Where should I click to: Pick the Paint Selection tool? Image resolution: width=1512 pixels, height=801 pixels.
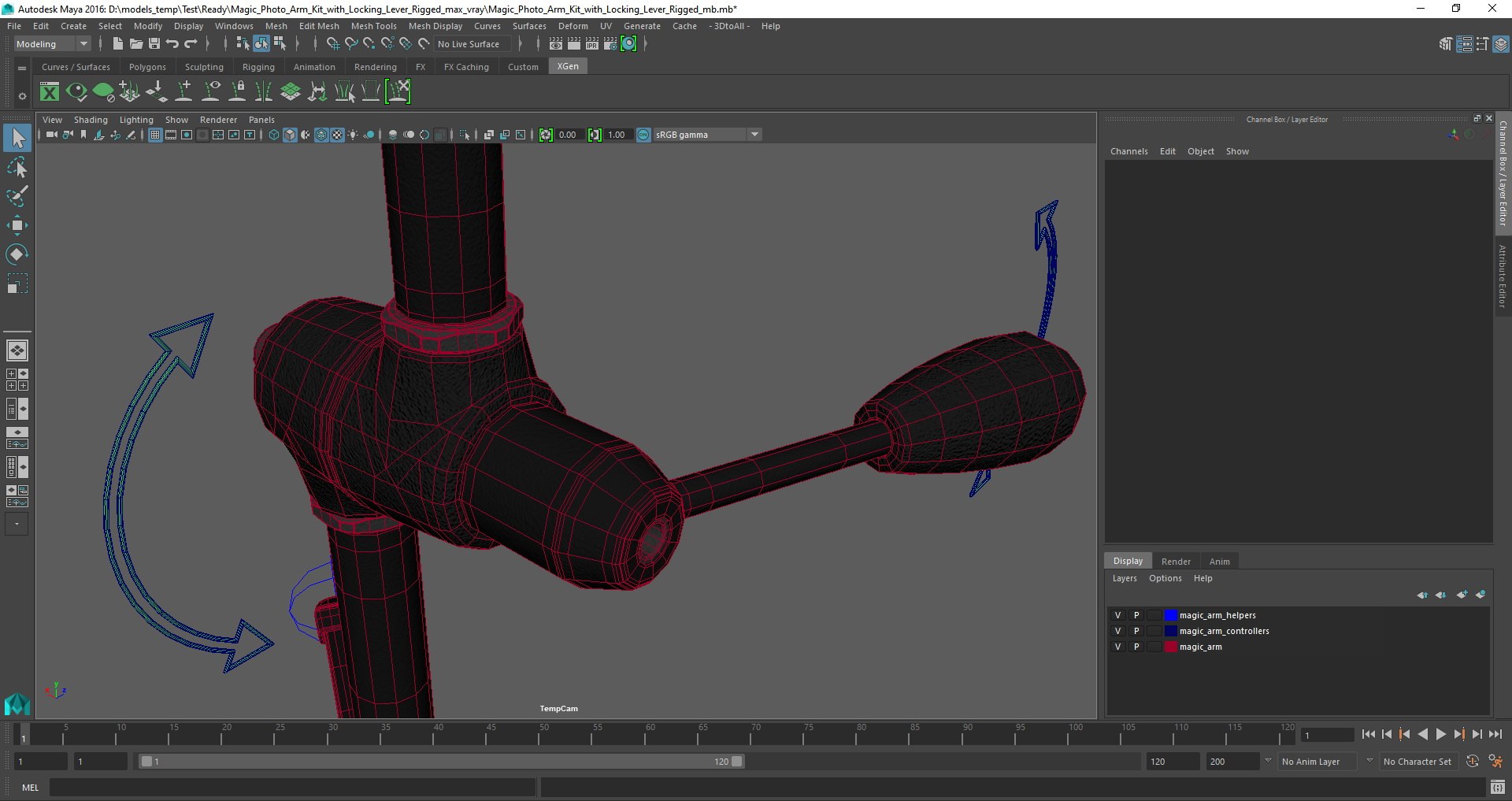pos(17,196)
